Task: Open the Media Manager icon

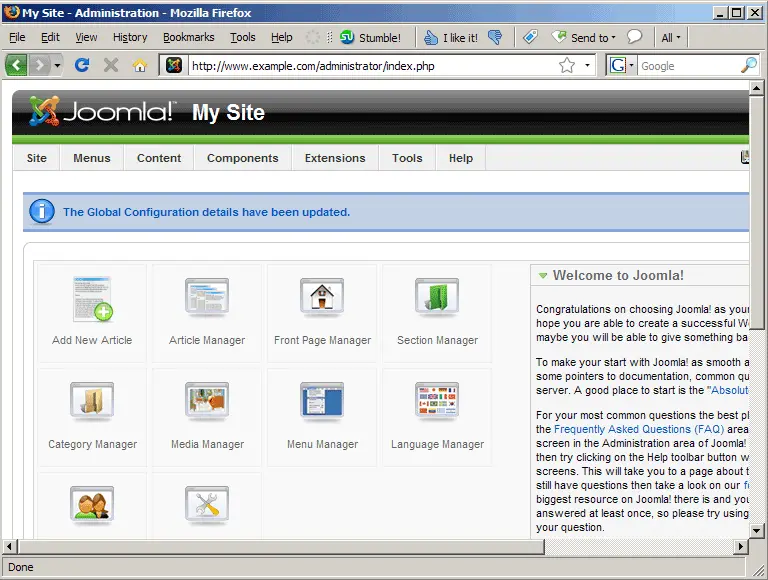Action: coord(207,401)
